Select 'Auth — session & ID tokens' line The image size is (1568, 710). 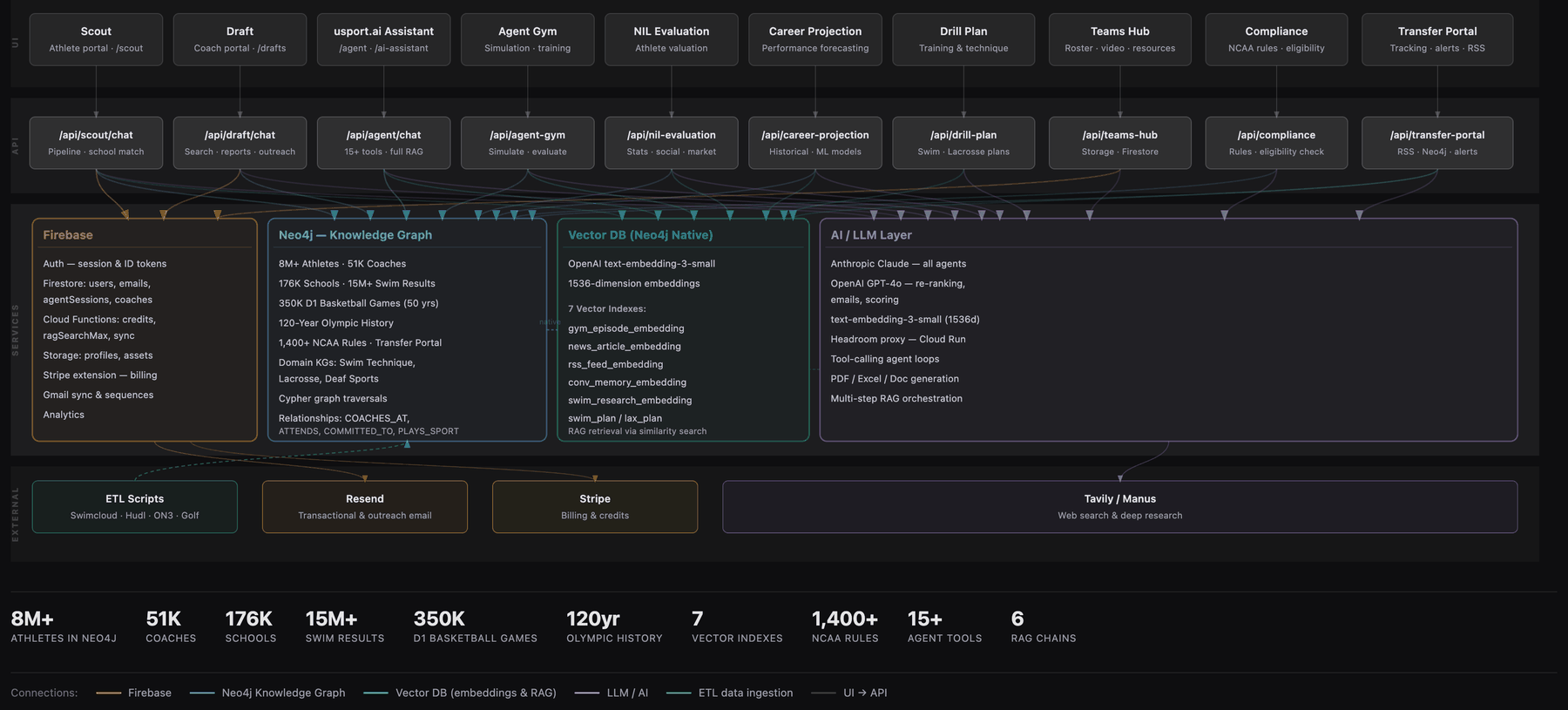tap(105, 264)
